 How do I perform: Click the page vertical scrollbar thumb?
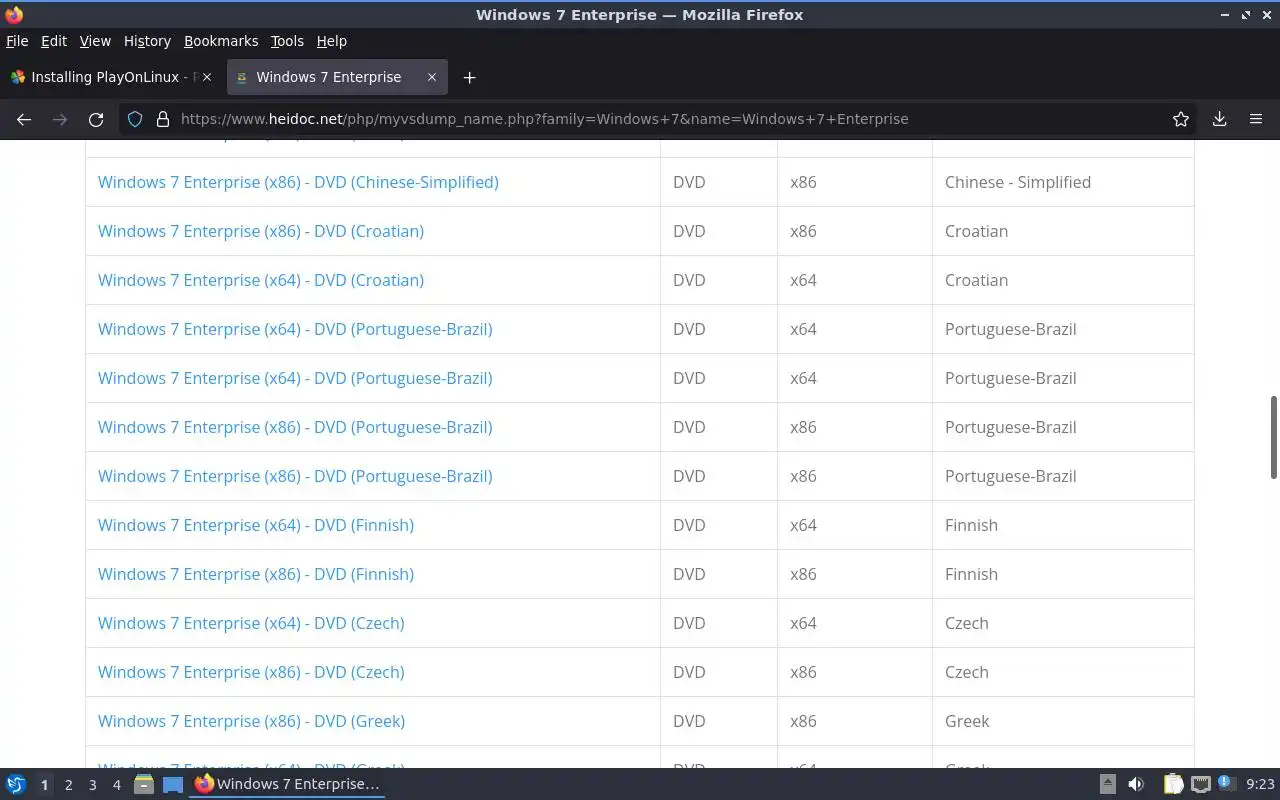tap(1274, 437)
